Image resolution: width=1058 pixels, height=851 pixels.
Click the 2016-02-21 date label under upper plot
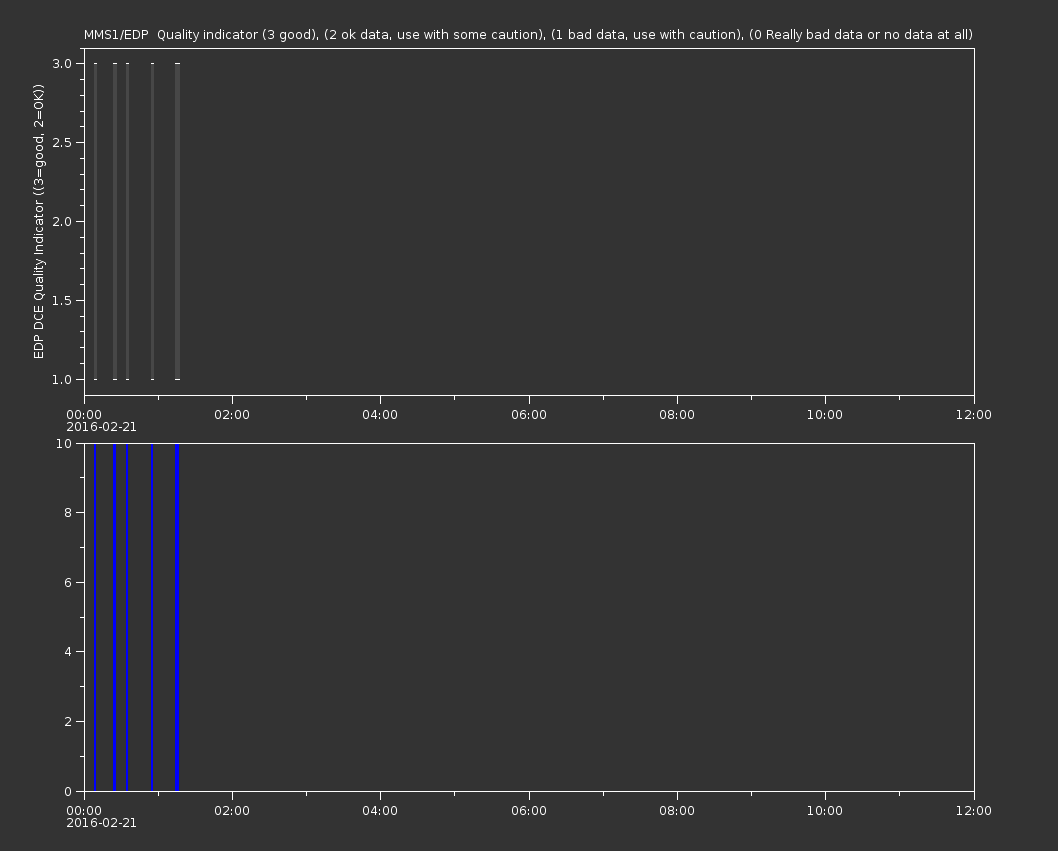point(101,427)
